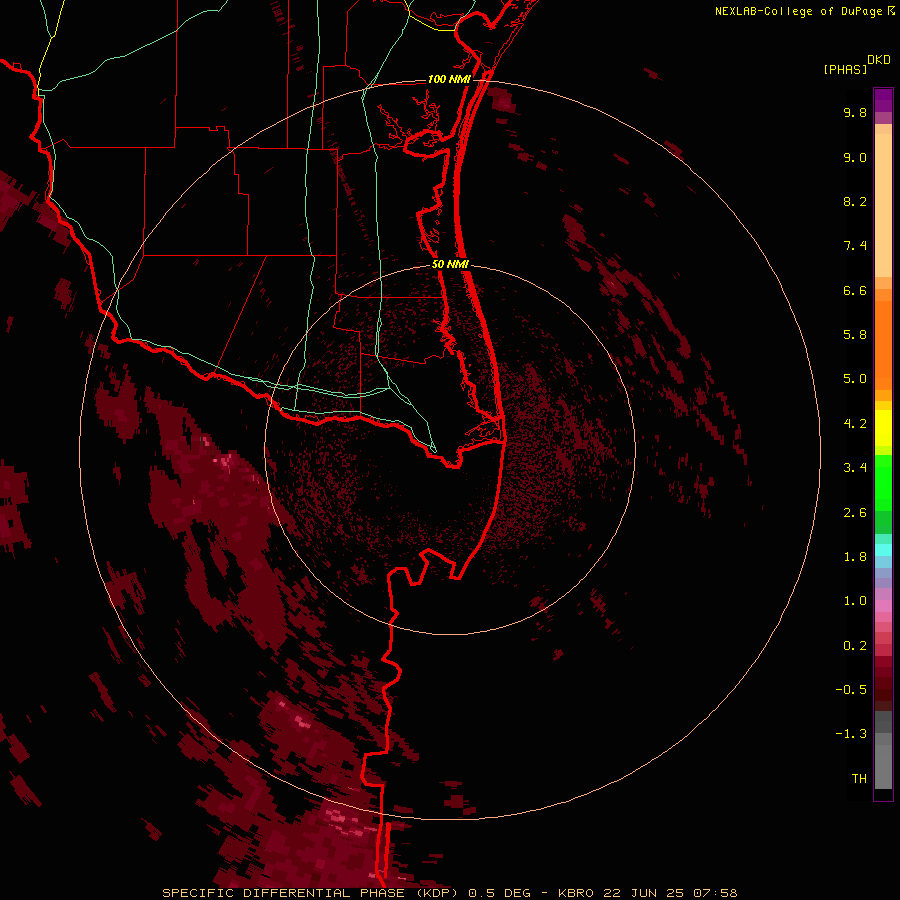This screenshot has height=900, width=900.
Task: Click the 8.2 value on the scale
Action: pos(855,201)
